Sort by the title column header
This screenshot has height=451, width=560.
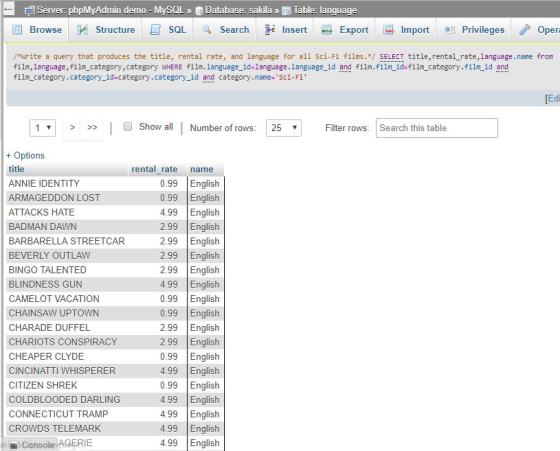pyautogui.click(x=16, y=169)
